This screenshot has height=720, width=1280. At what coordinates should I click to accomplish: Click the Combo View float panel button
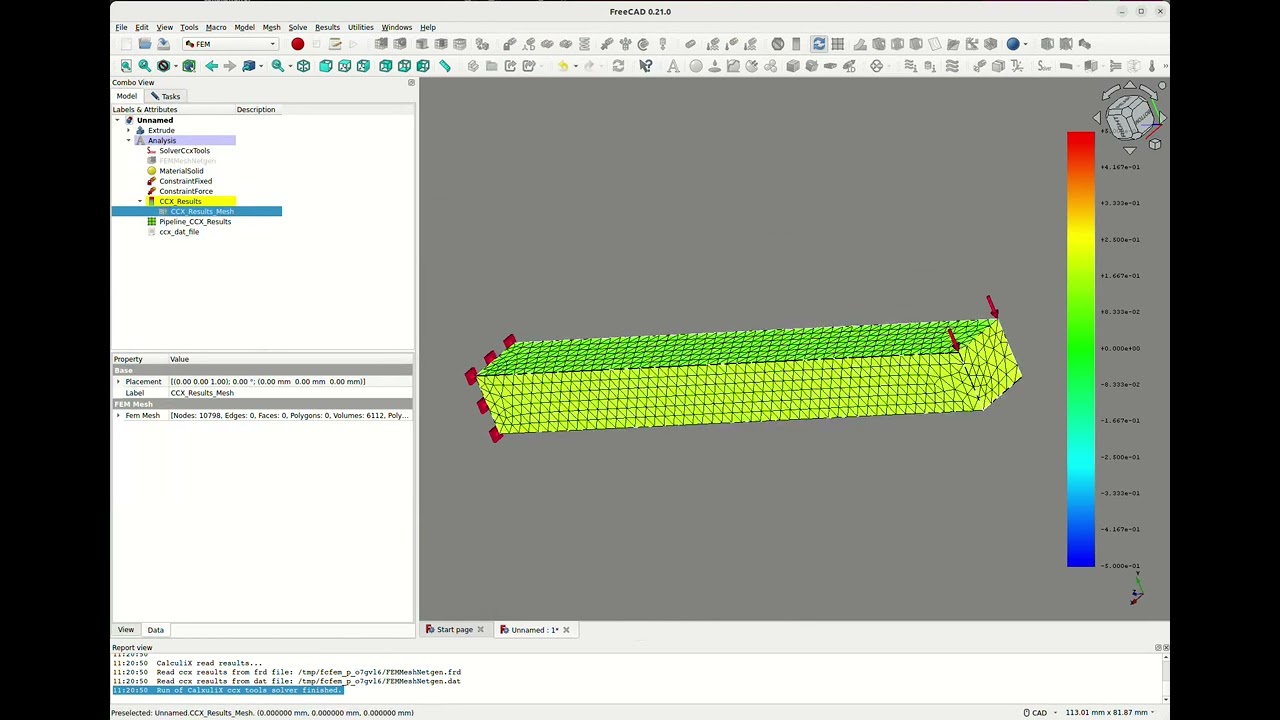pos(411,83)
